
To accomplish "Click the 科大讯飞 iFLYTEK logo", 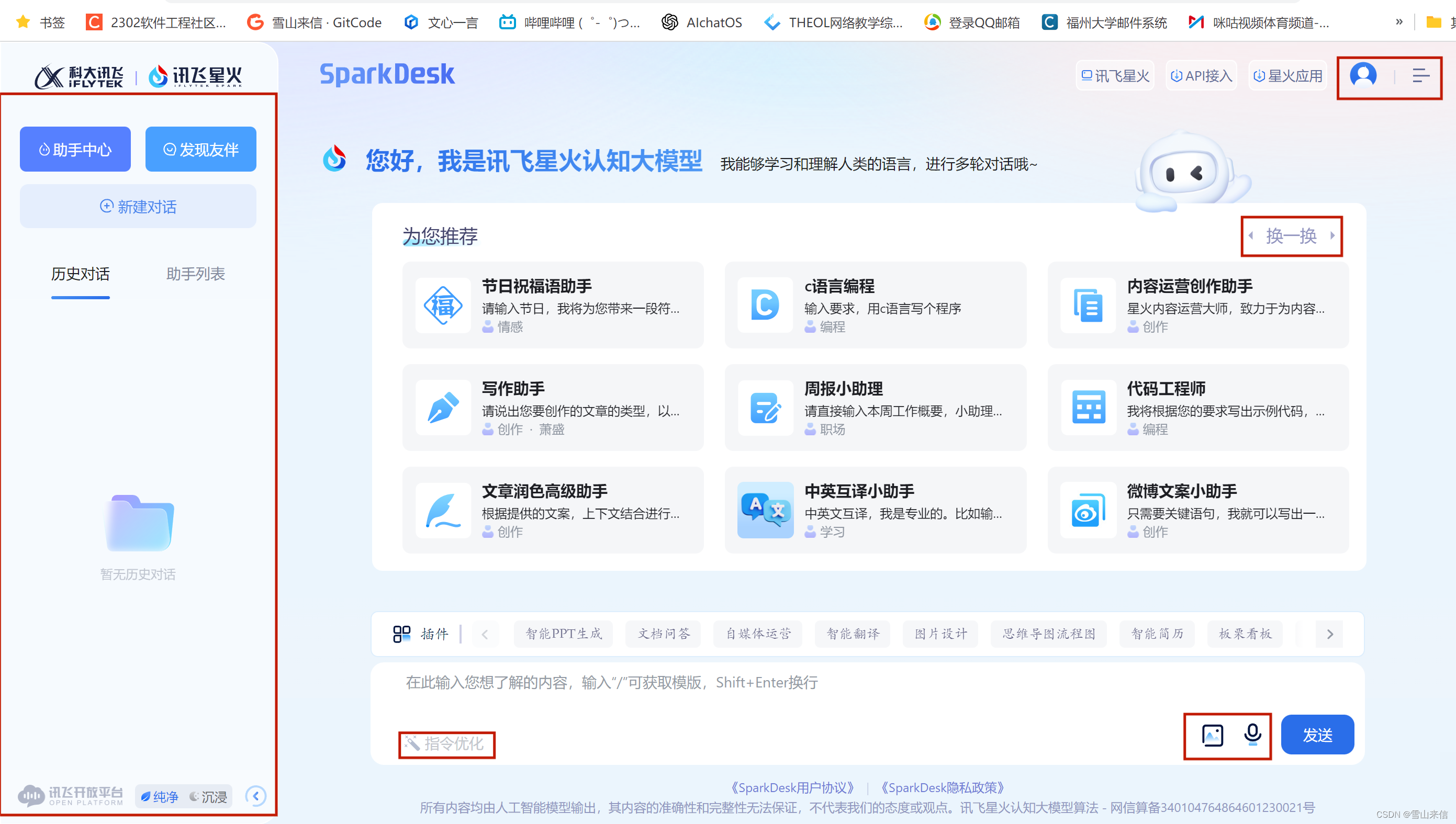I will pos(79,76).
